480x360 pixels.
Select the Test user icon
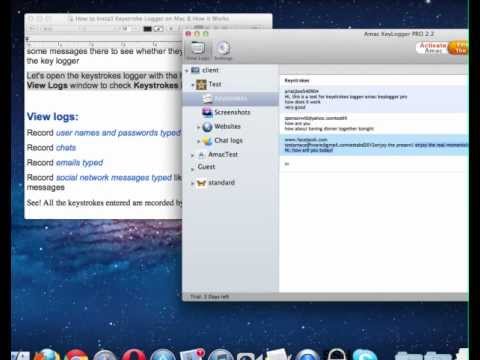point(201,85)
